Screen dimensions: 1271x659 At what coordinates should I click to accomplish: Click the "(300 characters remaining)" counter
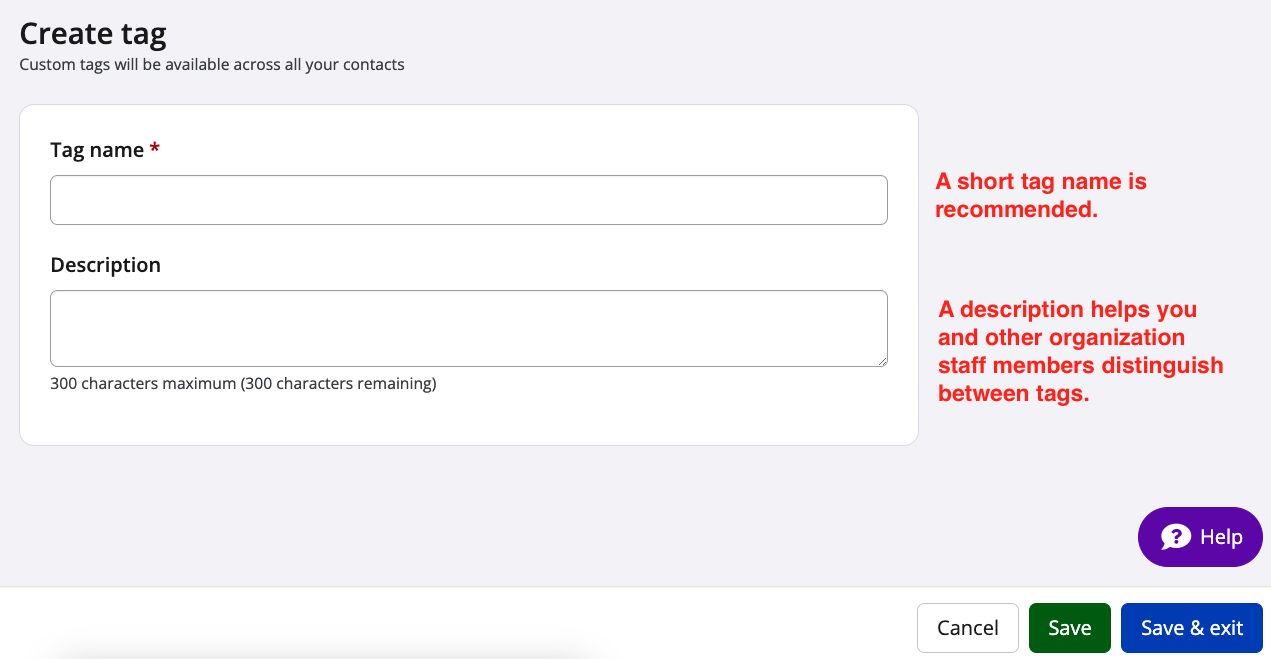click(338, 383)
